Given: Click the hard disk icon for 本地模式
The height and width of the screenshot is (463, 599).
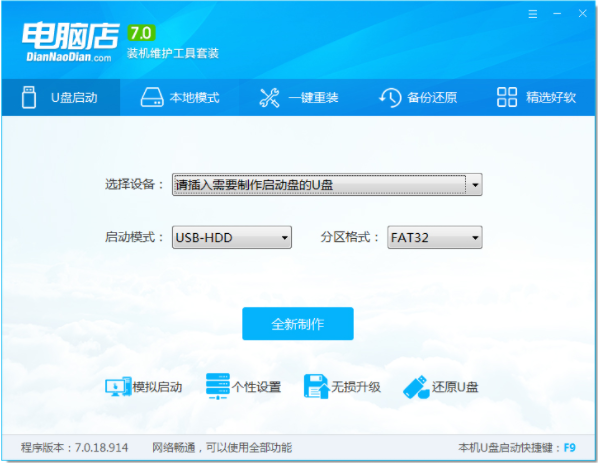Looking at the screenshot, I should click(x=152, y=97).
